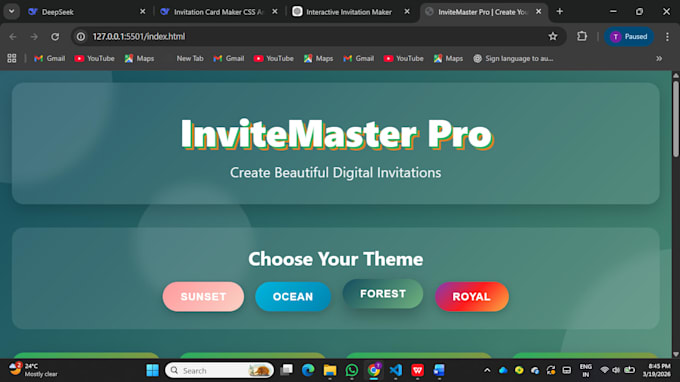The image size is (680, 382).
Task: Select the SUNSET theme button
Action: coord(203,297)
